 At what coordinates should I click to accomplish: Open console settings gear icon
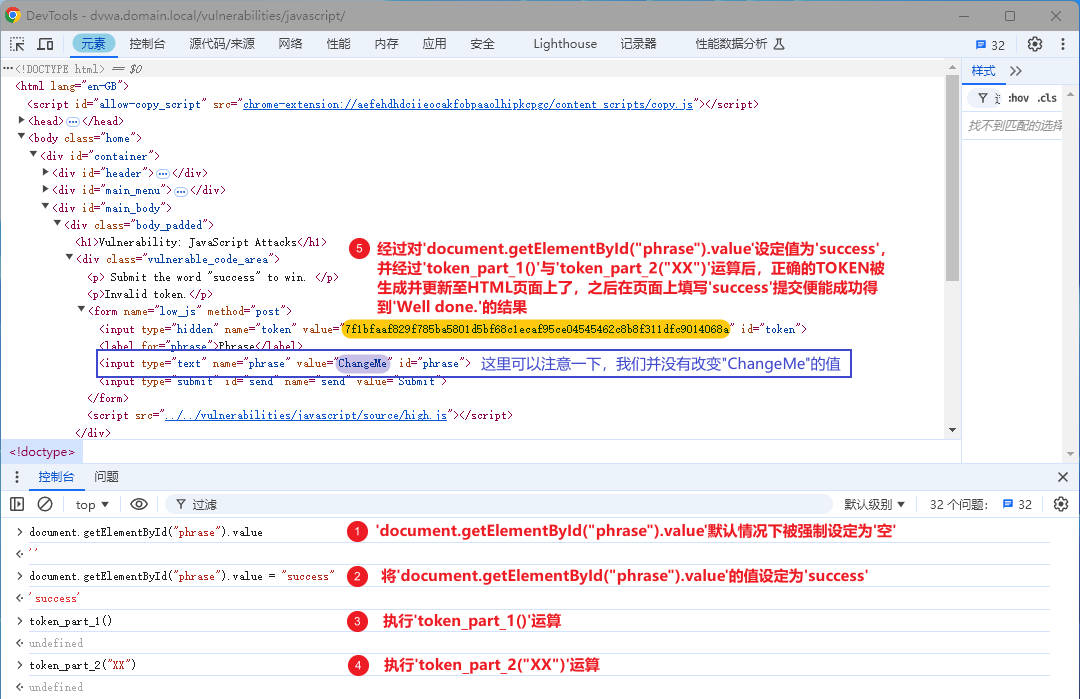1061,504
